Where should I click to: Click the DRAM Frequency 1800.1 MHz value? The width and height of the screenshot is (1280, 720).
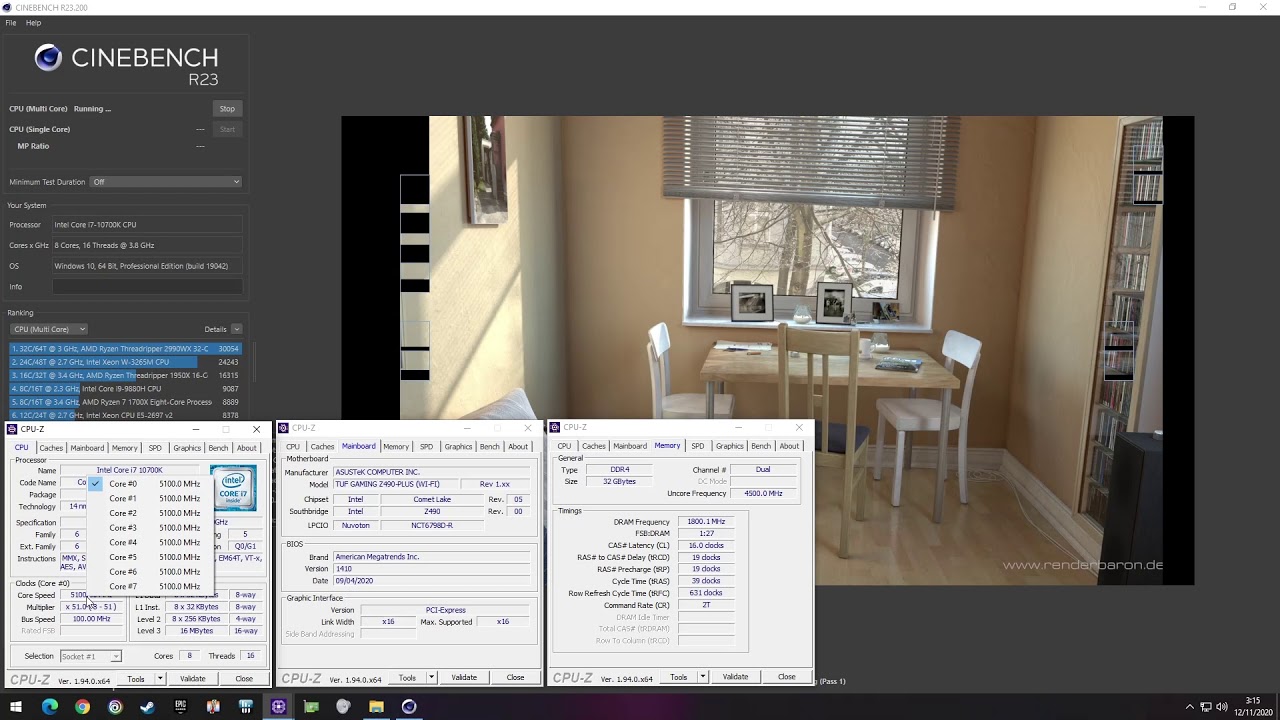706,522
